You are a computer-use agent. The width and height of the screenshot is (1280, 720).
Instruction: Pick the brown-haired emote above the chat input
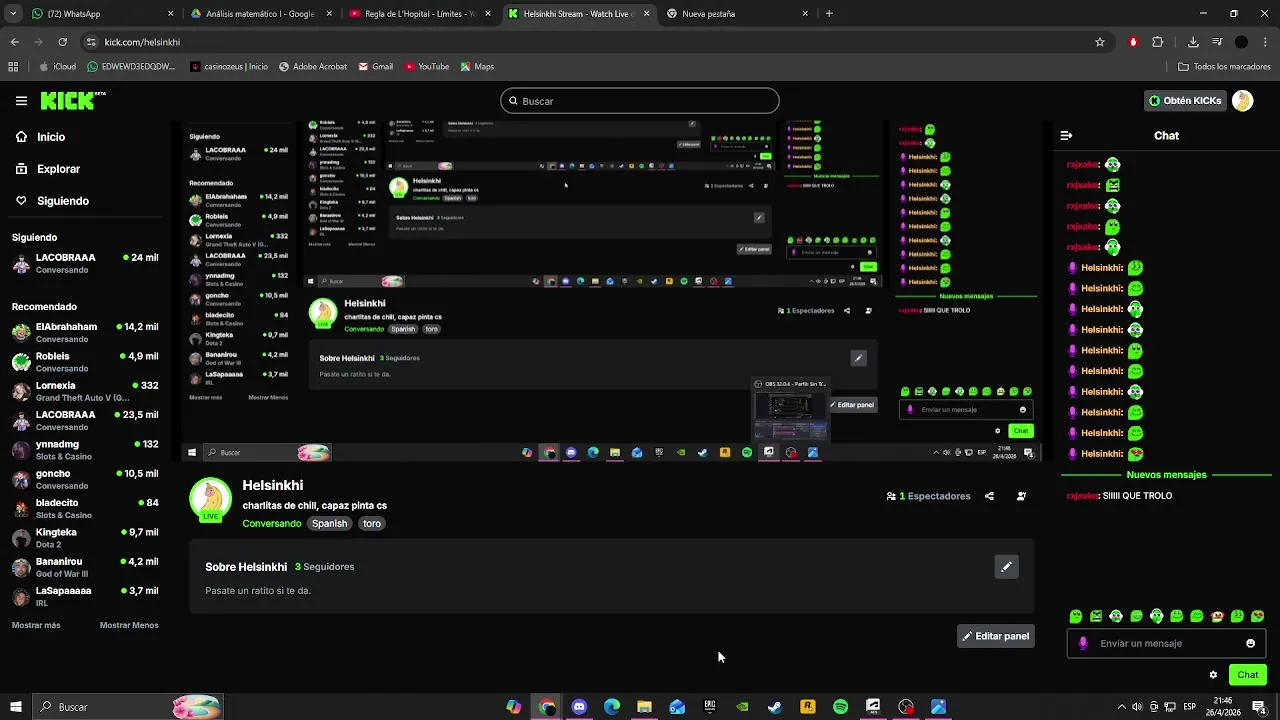[x=1217, y=616]
